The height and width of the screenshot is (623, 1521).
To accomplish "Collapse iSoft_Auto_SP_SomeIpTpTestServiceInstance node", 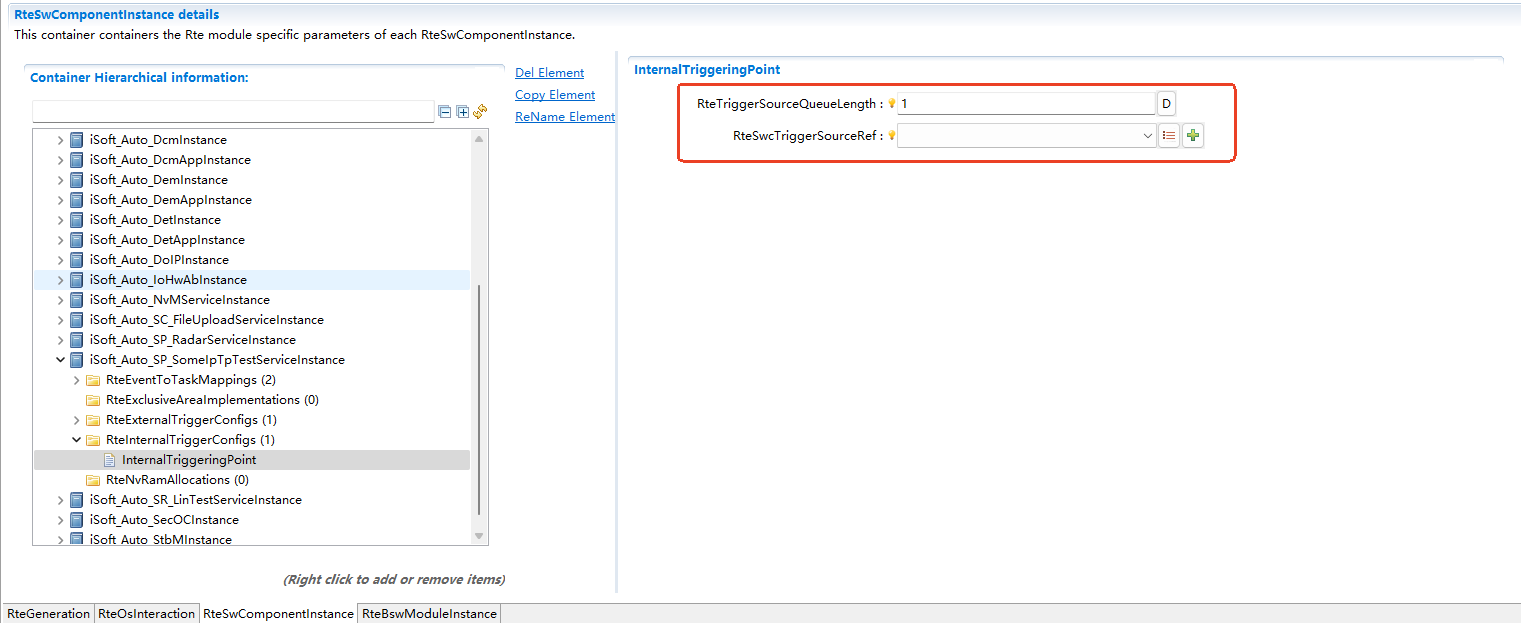I will click(61, 360).
